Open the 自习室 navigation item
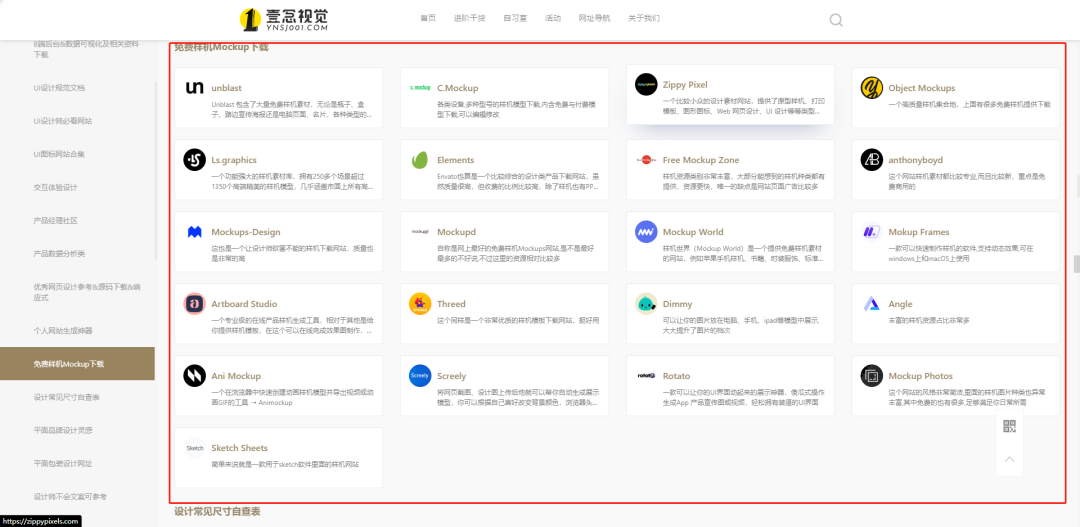 515,19
